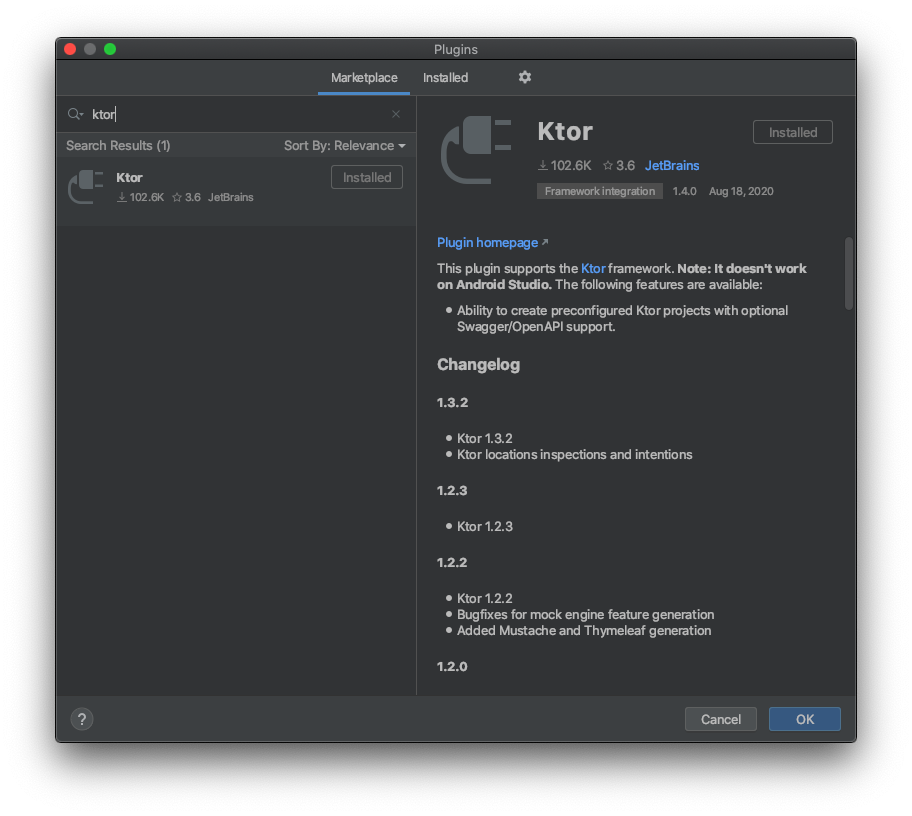Follow the Ktor framework link in description
Viewport: 912px width, 816px height.
click(593, 269)
